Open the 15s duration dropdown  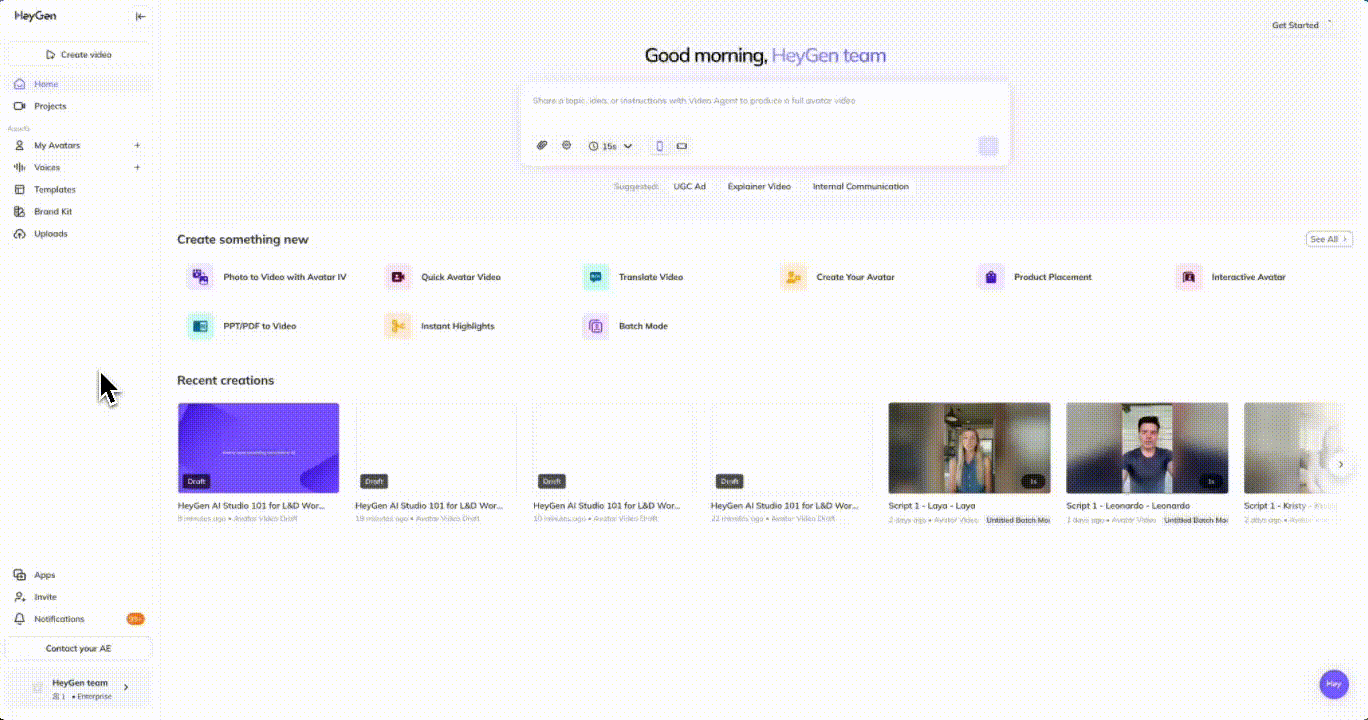610,146
